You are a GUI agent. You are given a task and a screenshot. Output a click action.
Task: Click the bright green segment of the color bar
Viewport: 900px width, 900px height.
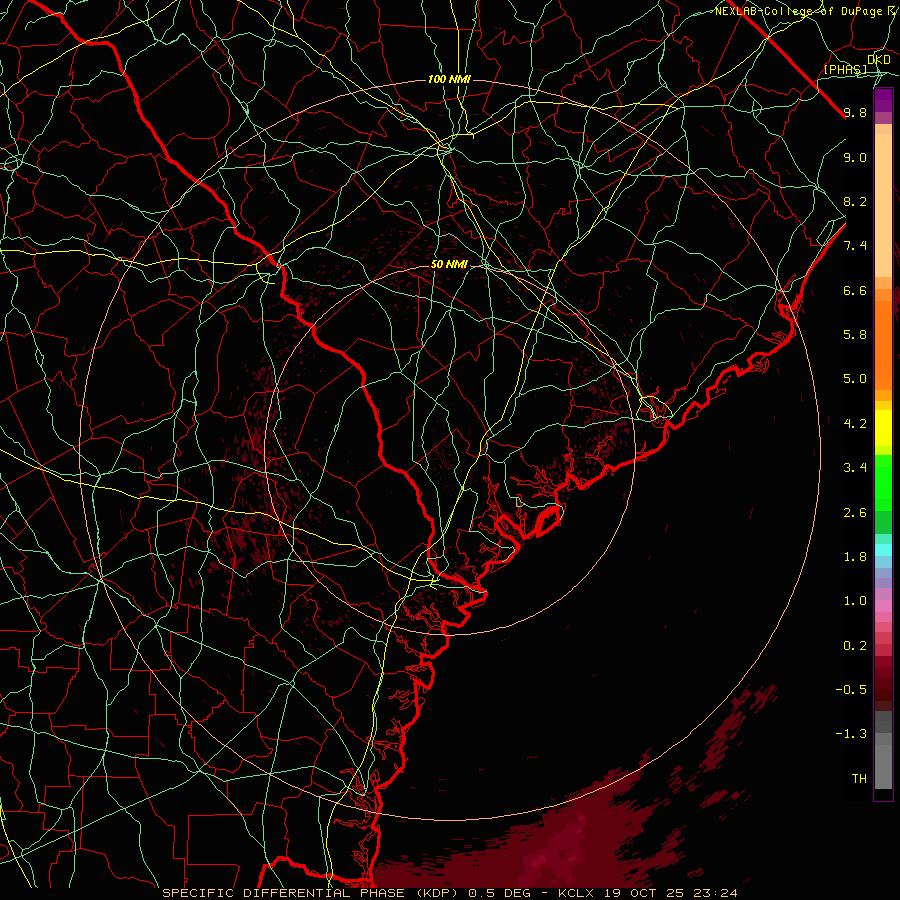[x=883, y=483]
